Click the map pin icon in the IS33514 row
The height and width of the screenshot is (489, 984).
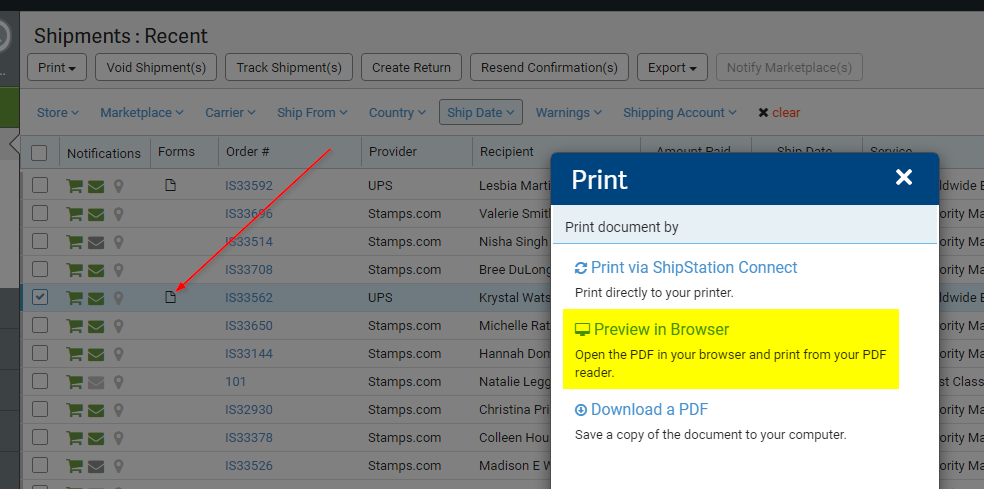pos(118,242)
